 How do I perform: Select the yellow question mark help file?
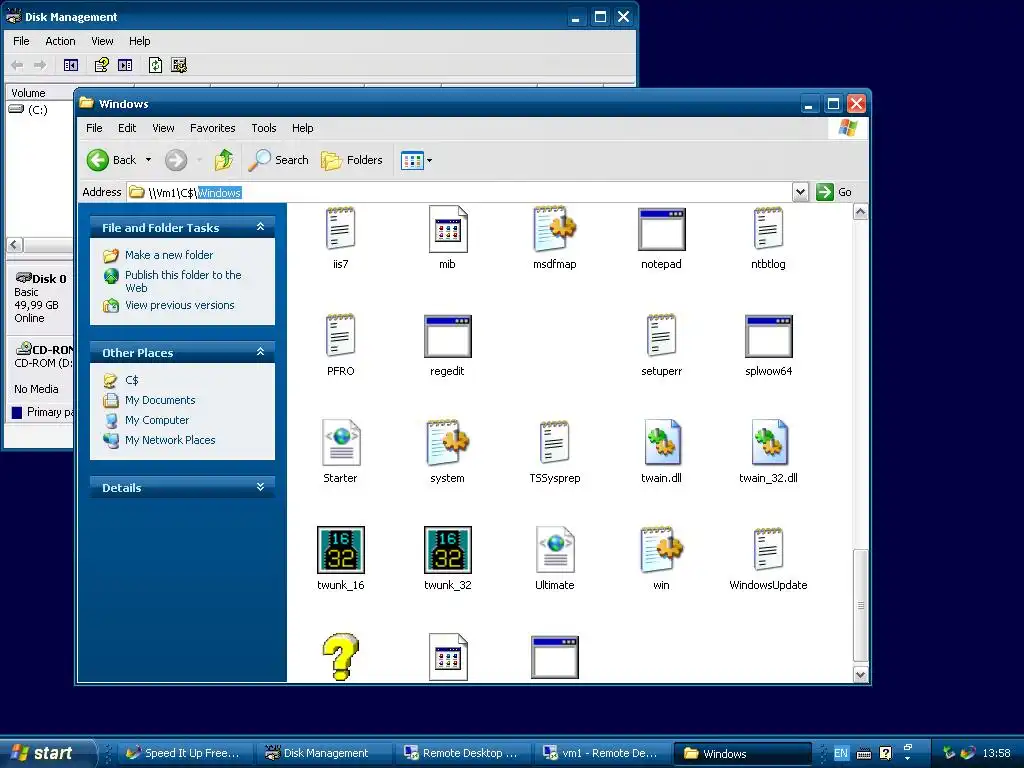[x=340, y=656]
